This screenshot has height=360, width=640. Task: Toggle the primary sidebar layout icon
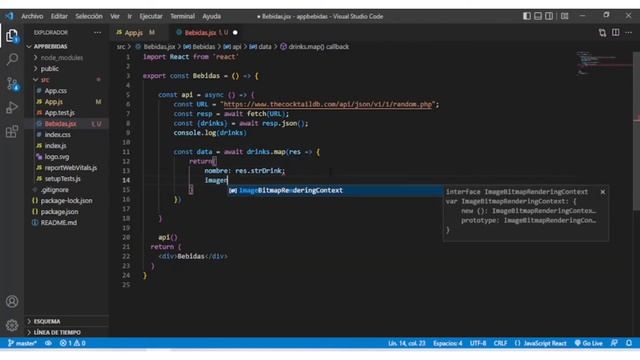click(x=527, y=16)
